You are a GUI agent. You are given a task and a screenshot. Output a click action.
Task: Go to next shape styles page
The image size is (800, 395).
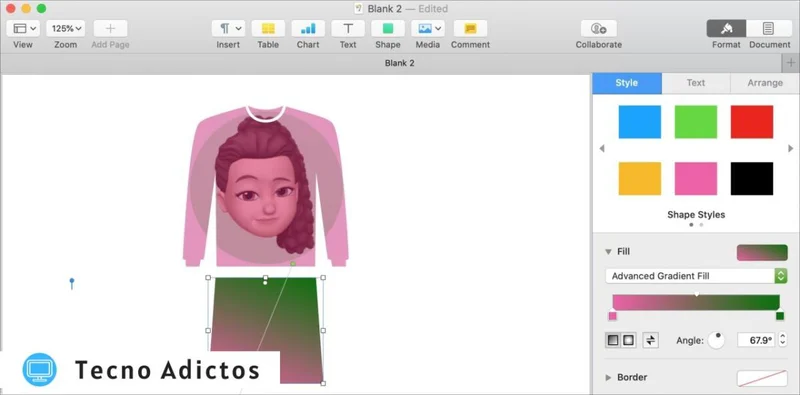coord(791,149)
